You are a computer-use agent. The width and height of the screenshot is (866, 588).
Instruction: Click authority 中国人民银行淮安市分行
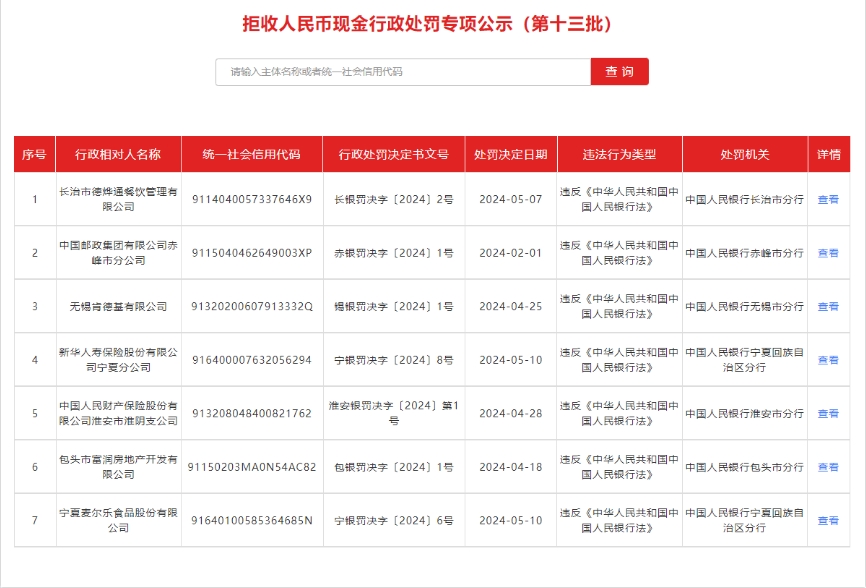coord(744,414)
